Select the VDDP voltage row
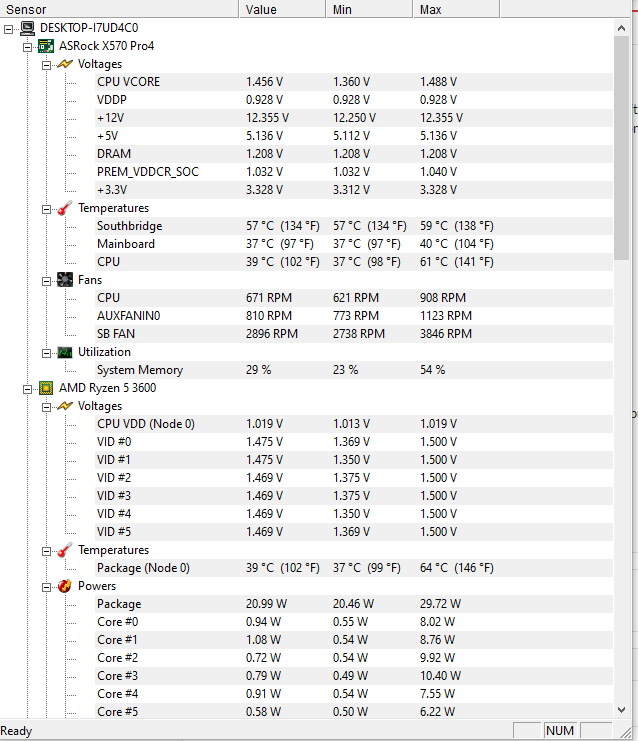Viewport: 638px width, 741px height. pyautogui.click(x=354, y=100)
